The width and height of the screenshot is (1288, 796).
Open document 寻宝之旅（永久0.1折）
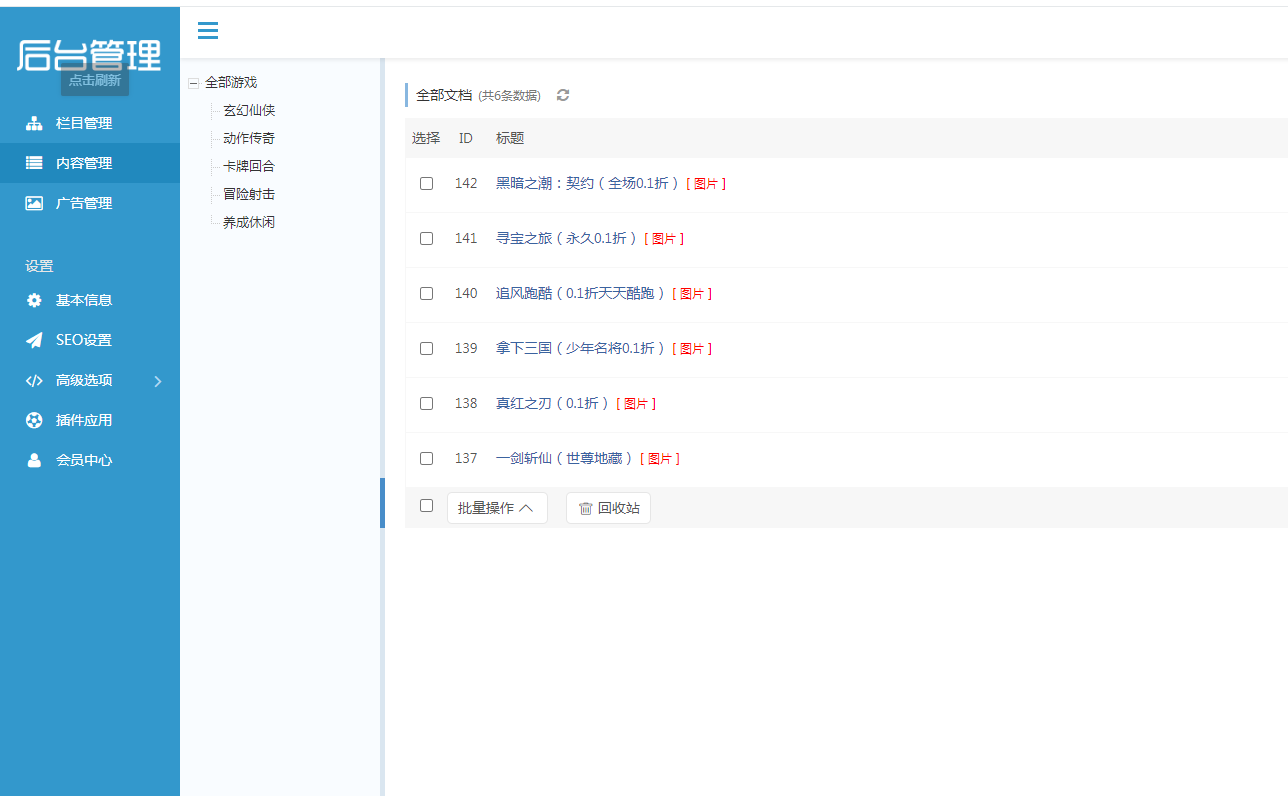[x=567, y=238]
